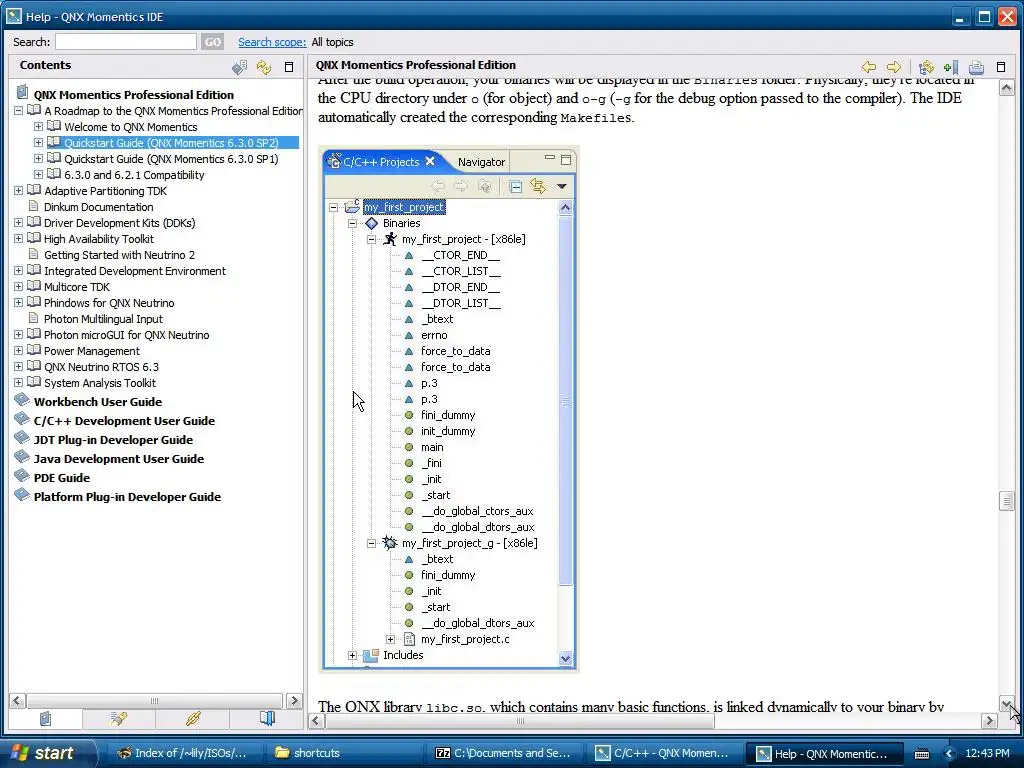The image size is (1024, 768).
Task: Open Dinkum Documentation topic
Action: tap(99, 206)
